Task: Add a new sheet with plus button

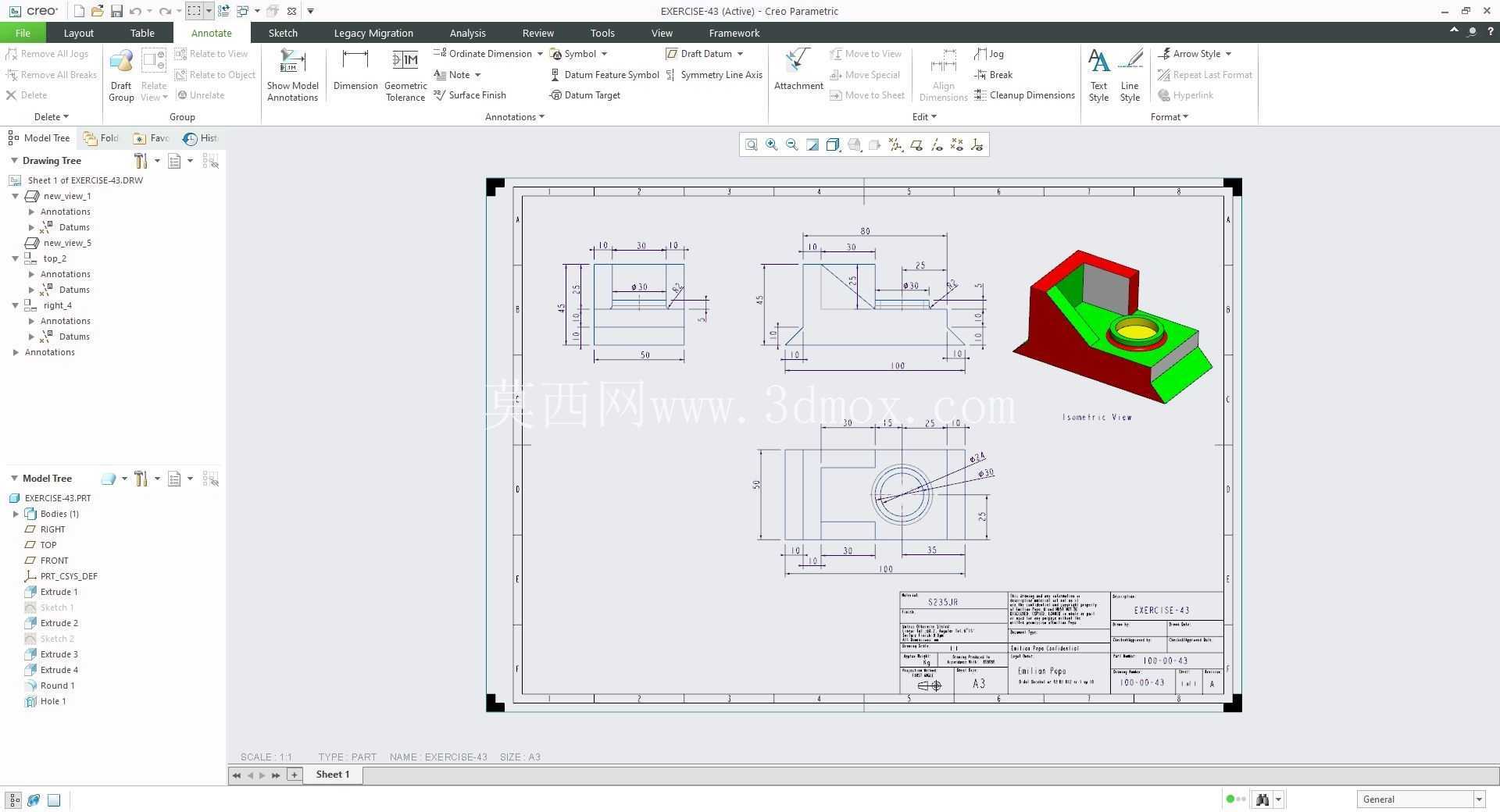Action: (x=294, y=775)
